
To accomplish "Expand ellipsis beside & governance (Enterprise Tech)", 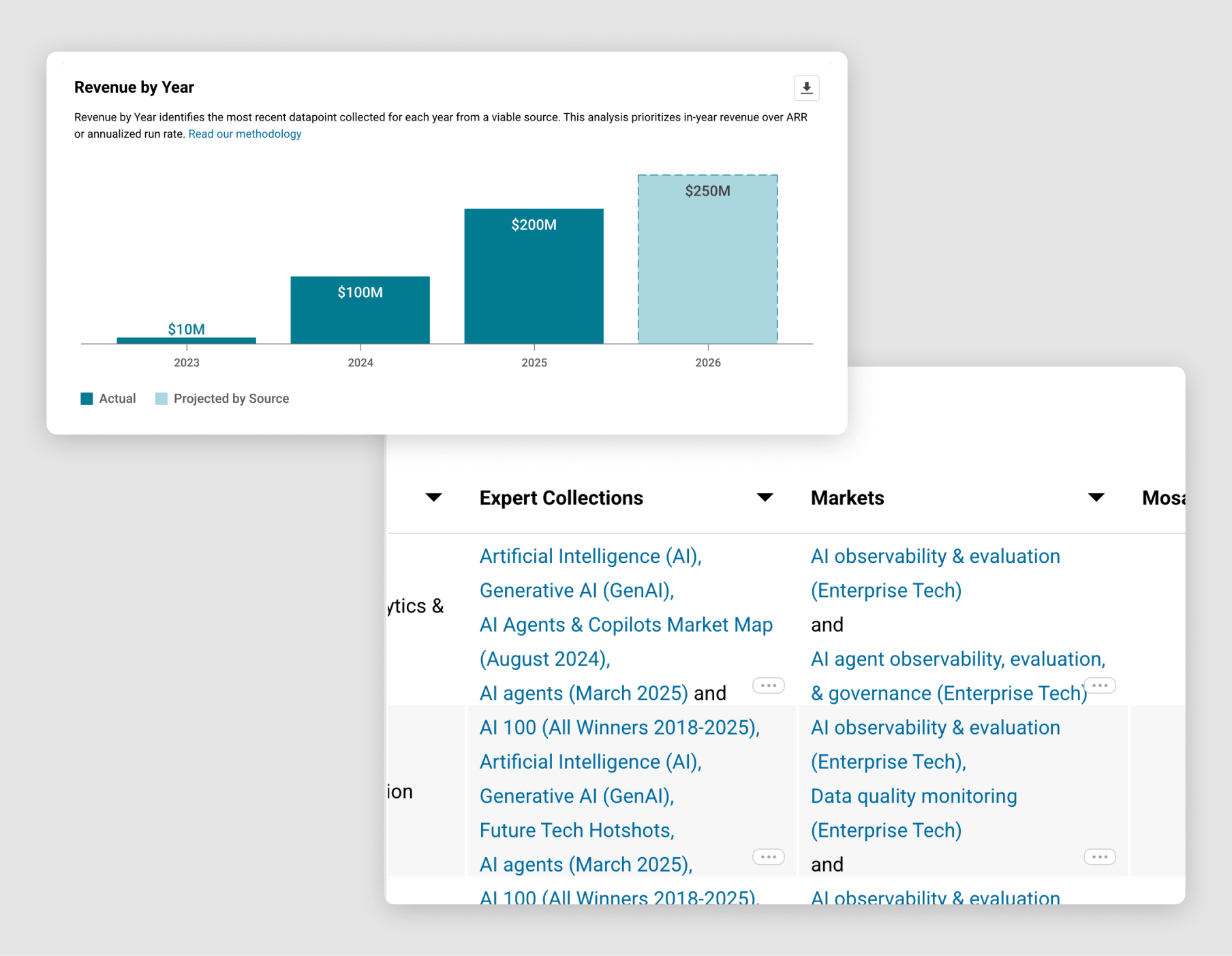I will coord(1100,685).
